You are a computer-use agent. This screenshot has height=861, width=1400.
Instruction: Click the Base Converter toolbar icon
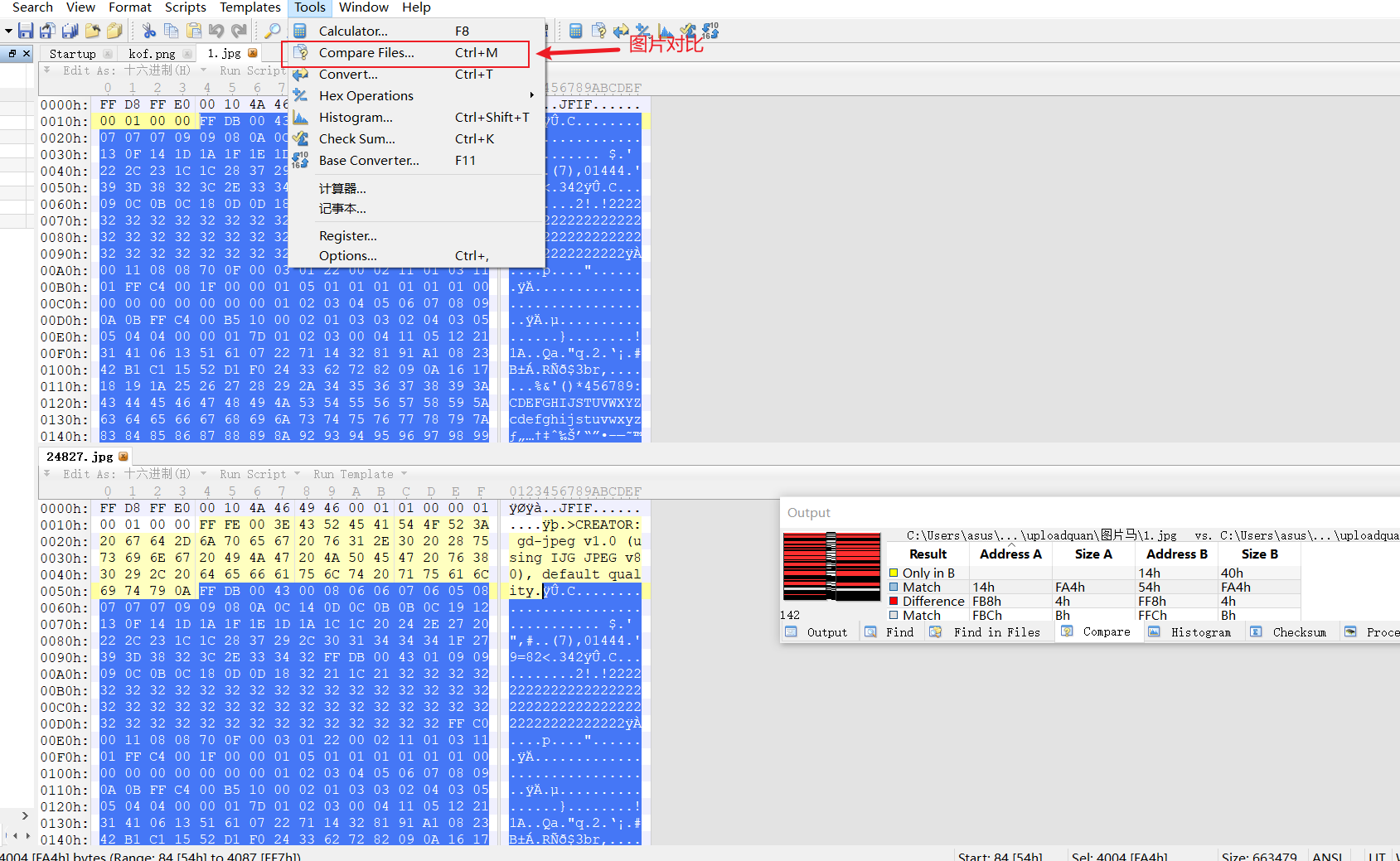(710, 31)
